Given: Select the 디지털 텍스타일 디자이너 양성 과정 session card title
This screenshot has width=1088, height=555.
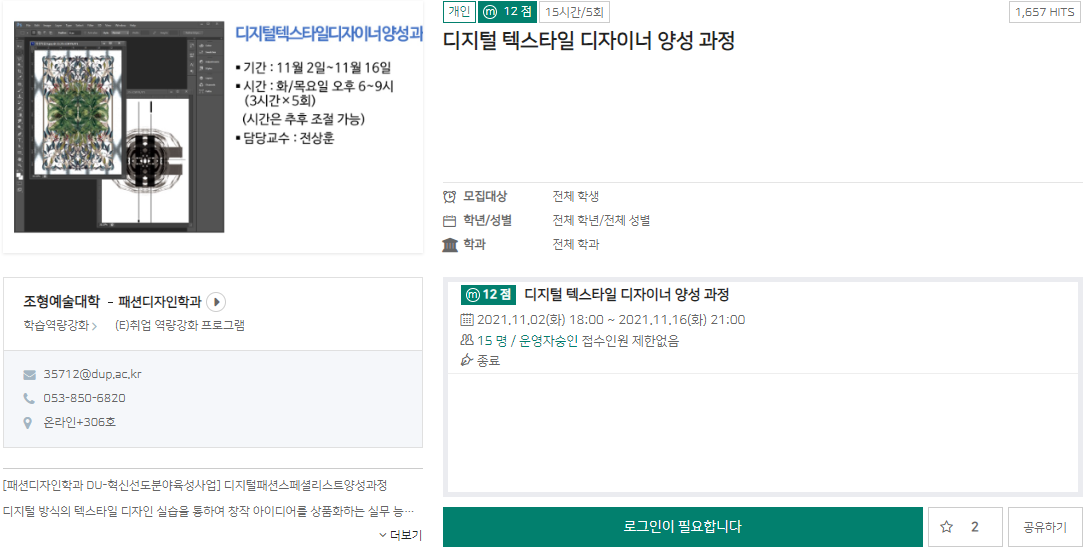Looking at the screenshot, I should click(x=626, y=295).
